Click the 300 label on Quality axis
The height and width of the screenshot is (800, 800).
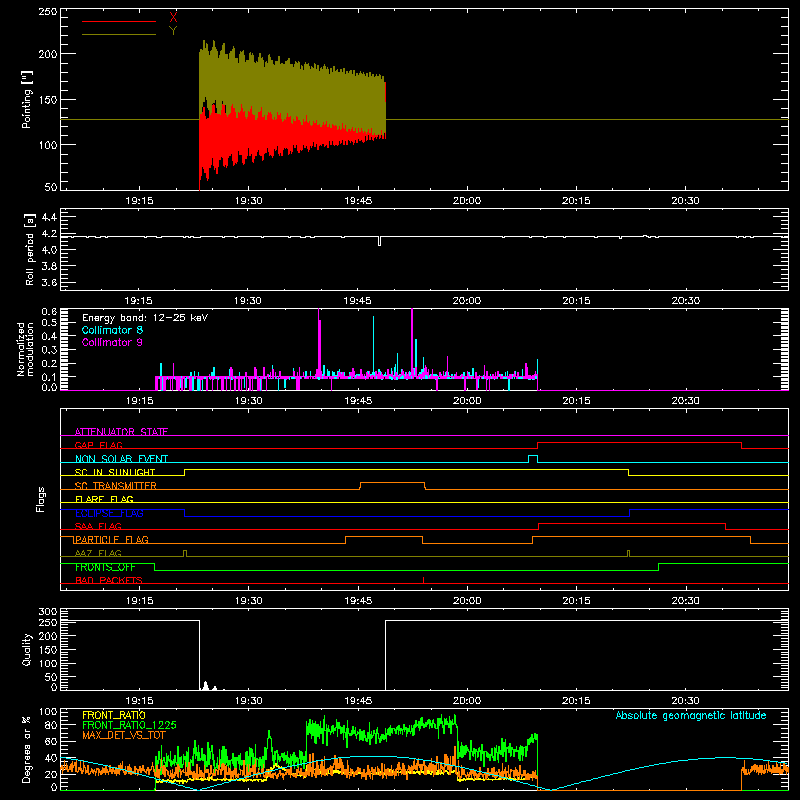click(x=48, y=612)
